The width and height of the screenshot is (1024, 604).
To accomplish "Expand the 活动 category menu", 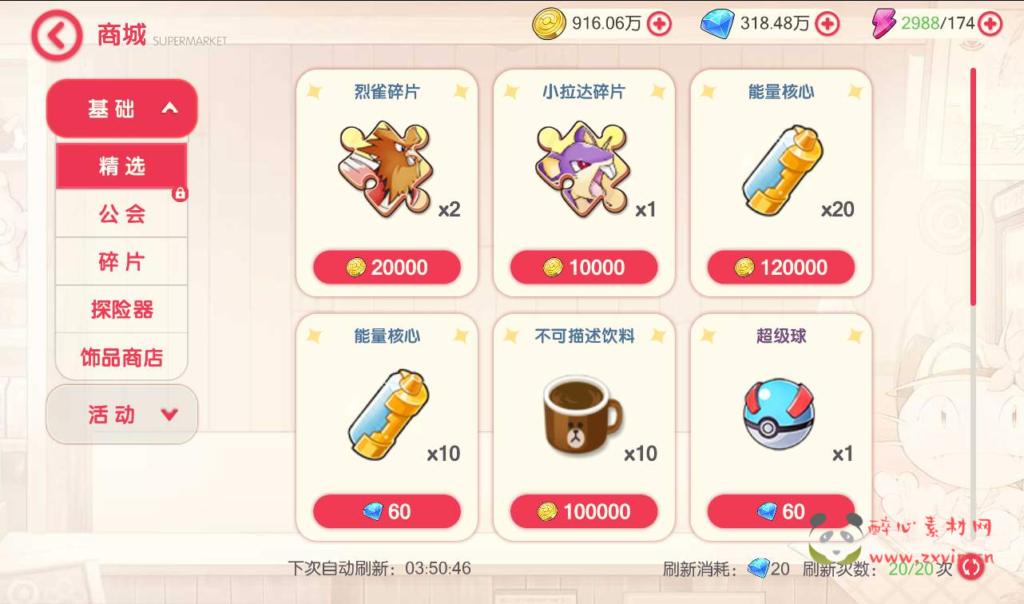I will [x=121, y=414].
